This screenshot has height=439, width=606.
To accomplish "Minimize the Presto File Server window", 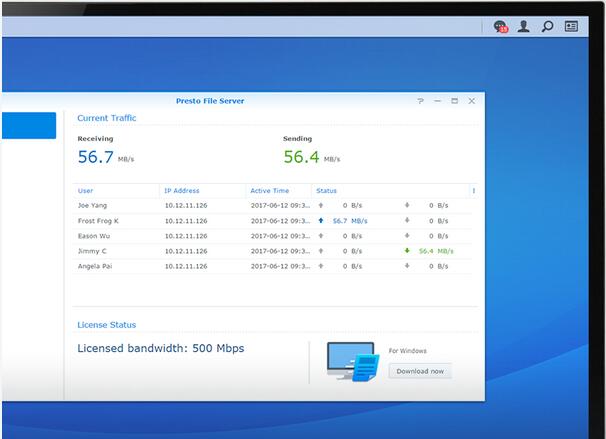I will coord(437,101).
